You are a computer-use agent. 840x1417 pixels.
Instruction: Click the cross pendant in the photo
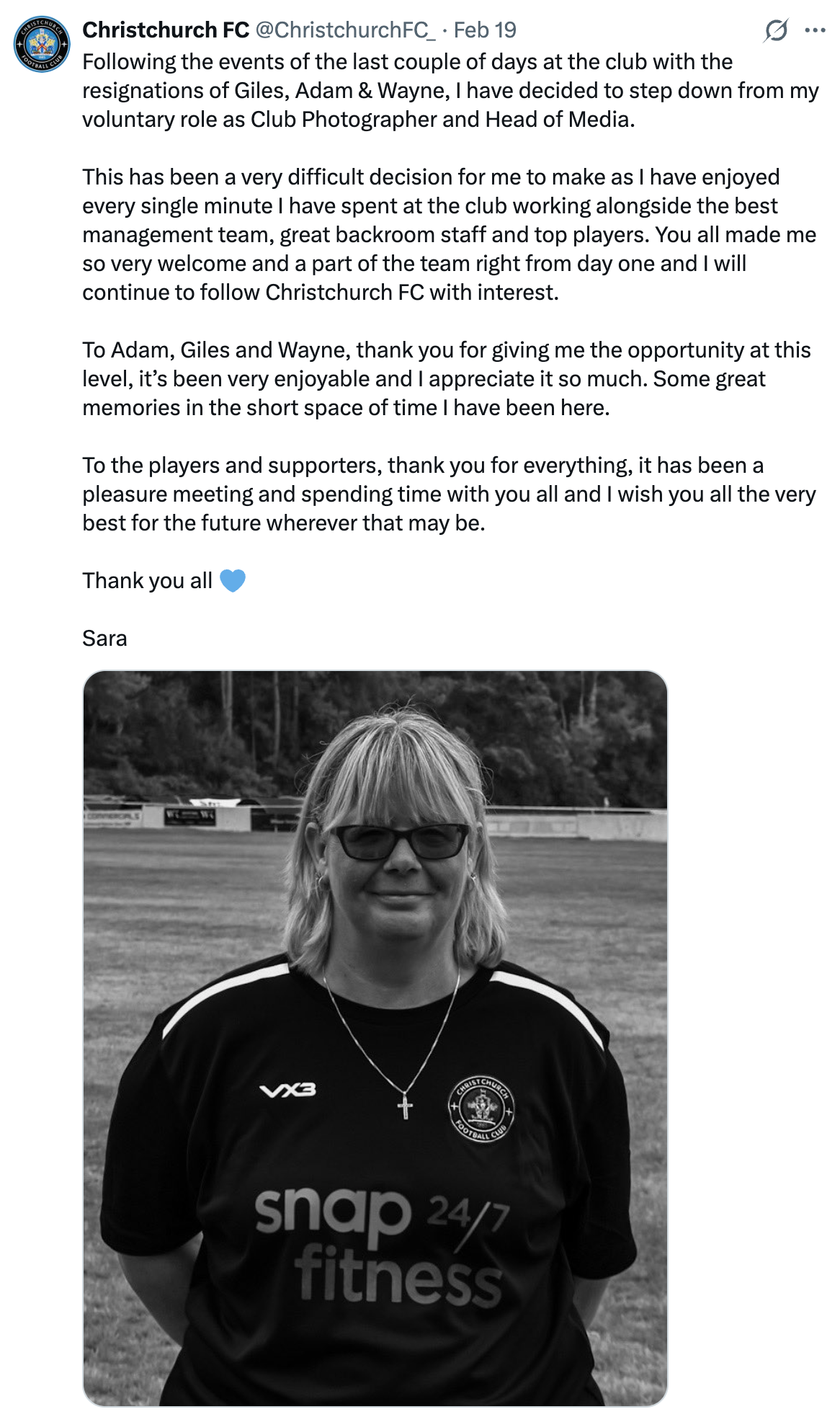pos(405,1106)
